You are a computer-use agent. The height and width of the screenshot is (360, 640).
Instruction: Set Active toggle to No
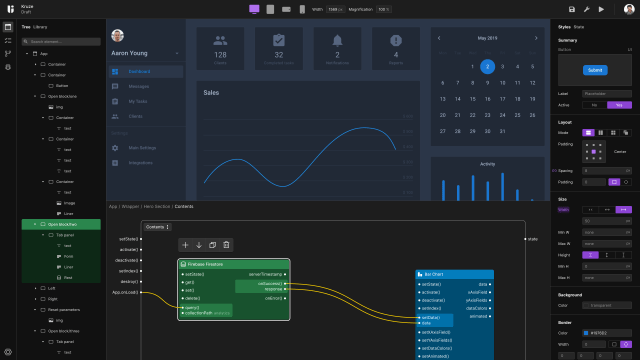[594, 105]
